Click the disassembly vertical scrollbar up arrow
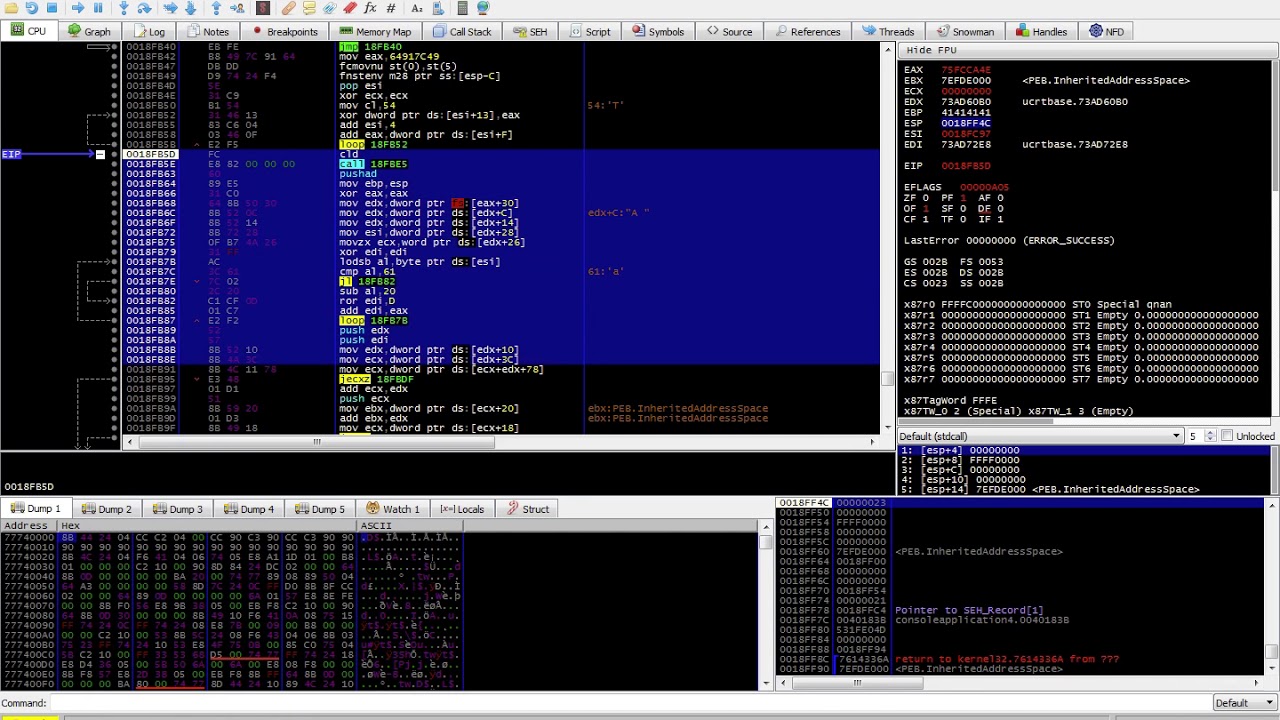Image resolution: width=1280 pixels, height=720 pixels. tap(888, 49)
